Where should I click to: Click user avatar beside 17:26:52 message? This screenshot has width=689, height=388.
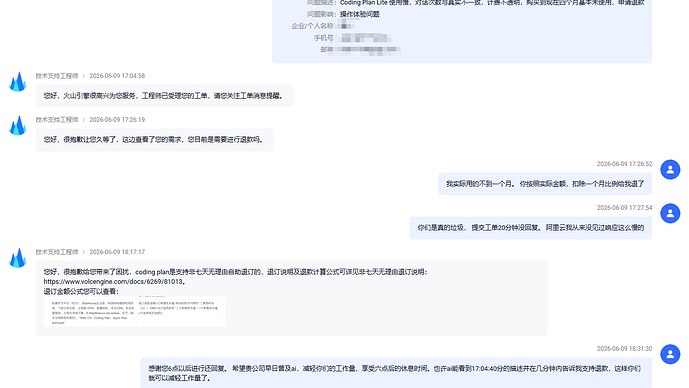pyautogui.click(x=670, y=170)
